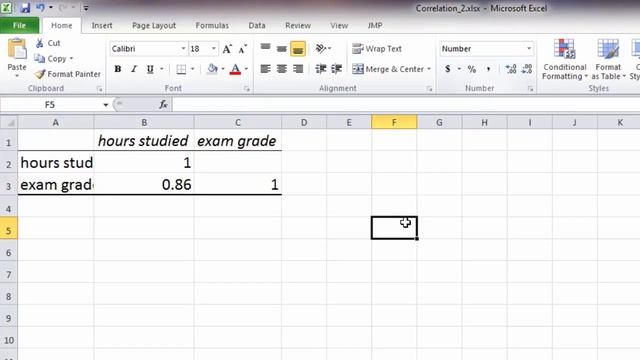Viewport: 640px width, 360px height.
Task: Toggle Underline formatting
Action: pyautogui.click(x=150, y=69)
